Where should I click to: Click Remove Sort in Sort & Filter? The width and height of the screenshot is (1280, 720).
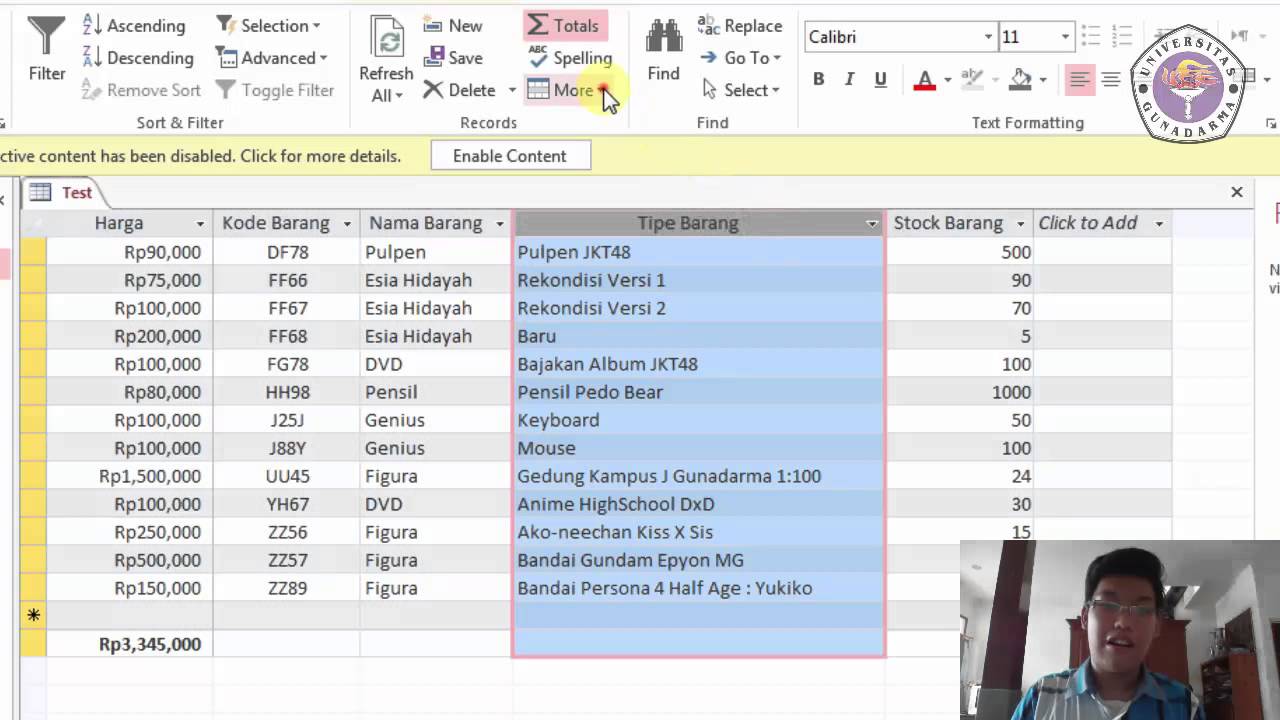(141, 90)
